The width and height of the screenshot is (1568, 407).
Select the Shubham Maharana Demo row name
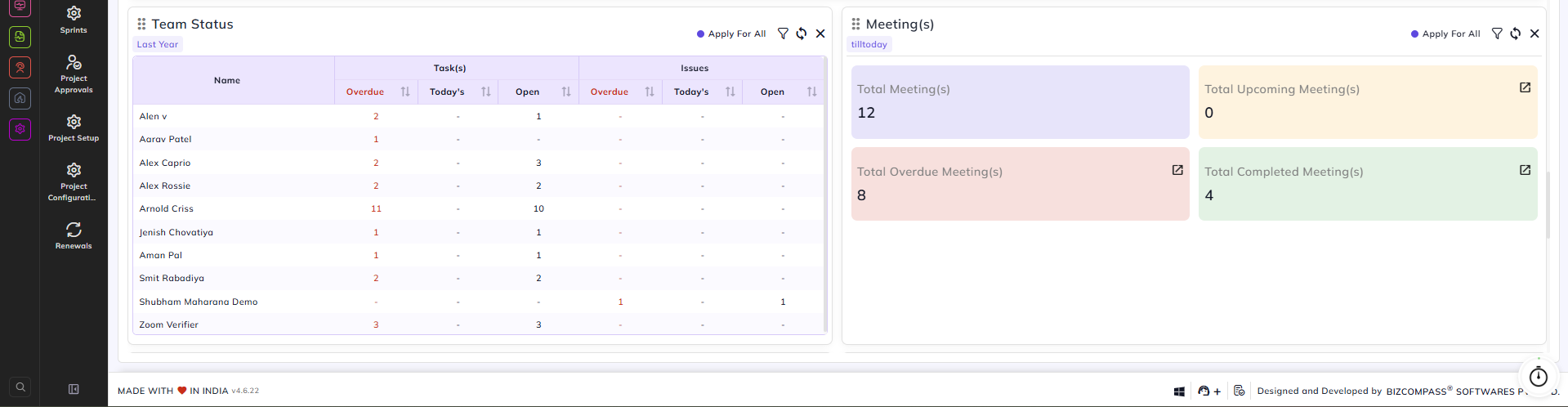[199, 302]
